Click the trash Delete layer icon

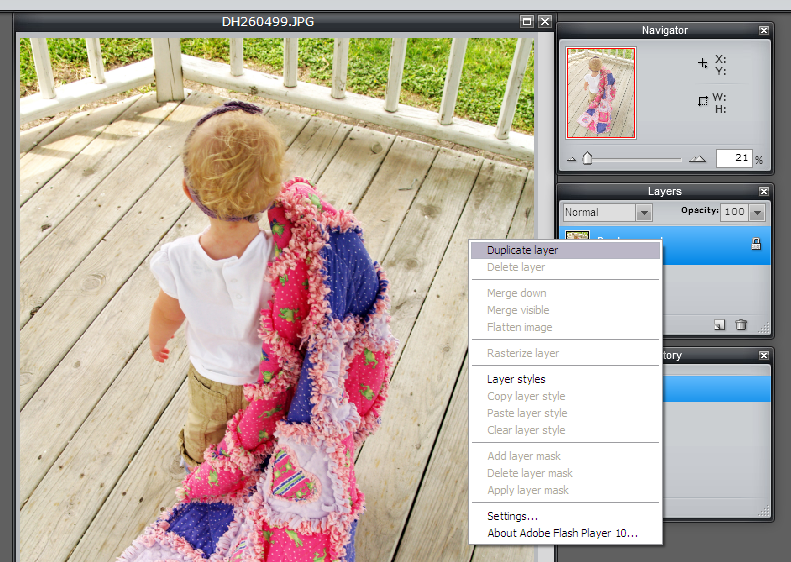point(741,324)
